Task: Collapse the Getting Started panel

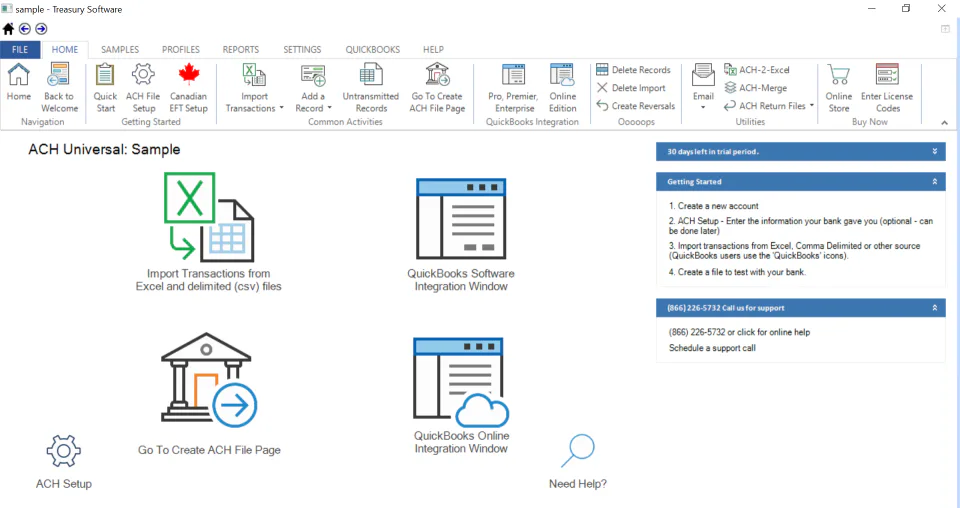Action: (x=934, y=182)
